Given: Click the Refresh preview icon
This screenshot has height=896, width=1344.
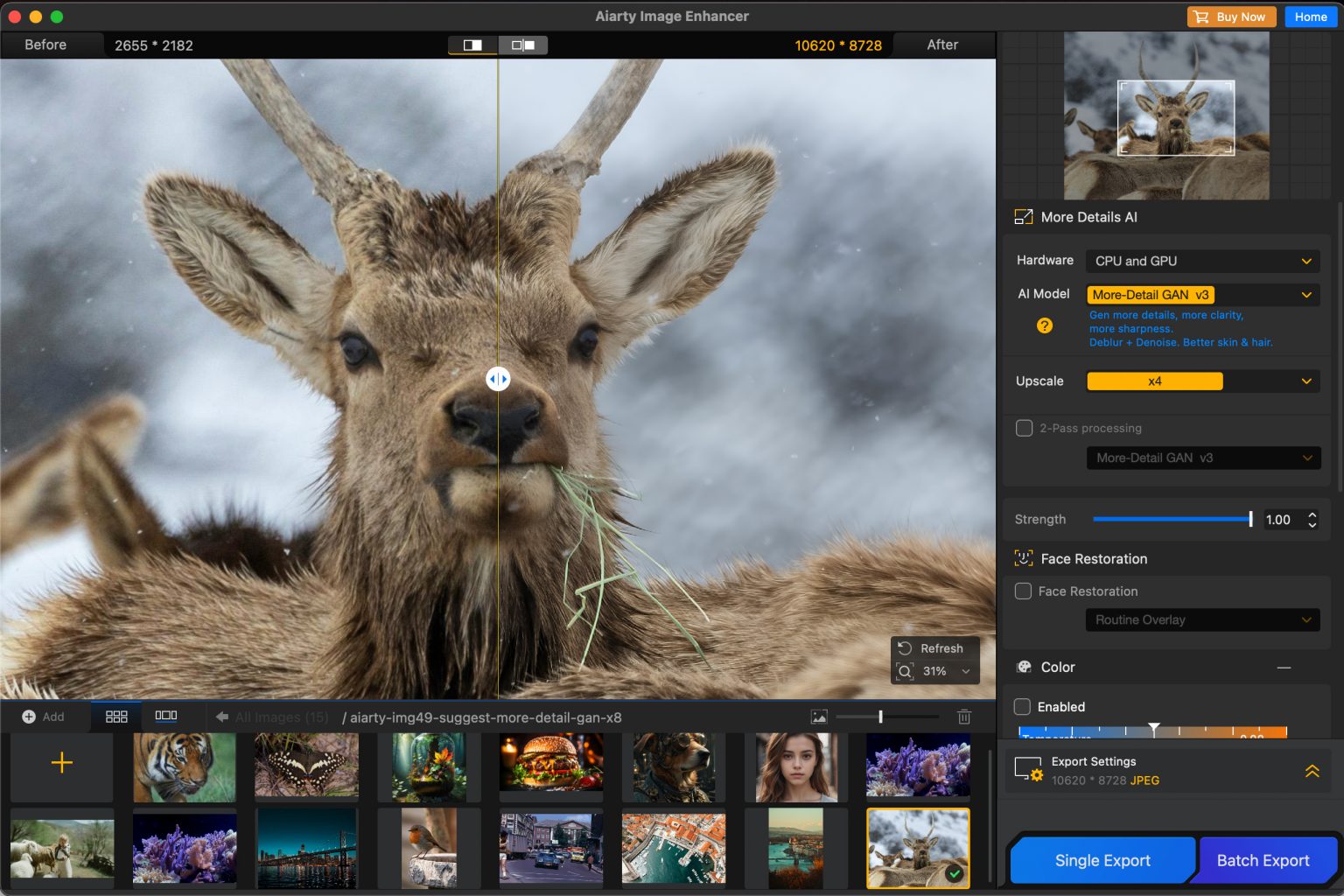Looking at the screenshot, I should [905, 647].
